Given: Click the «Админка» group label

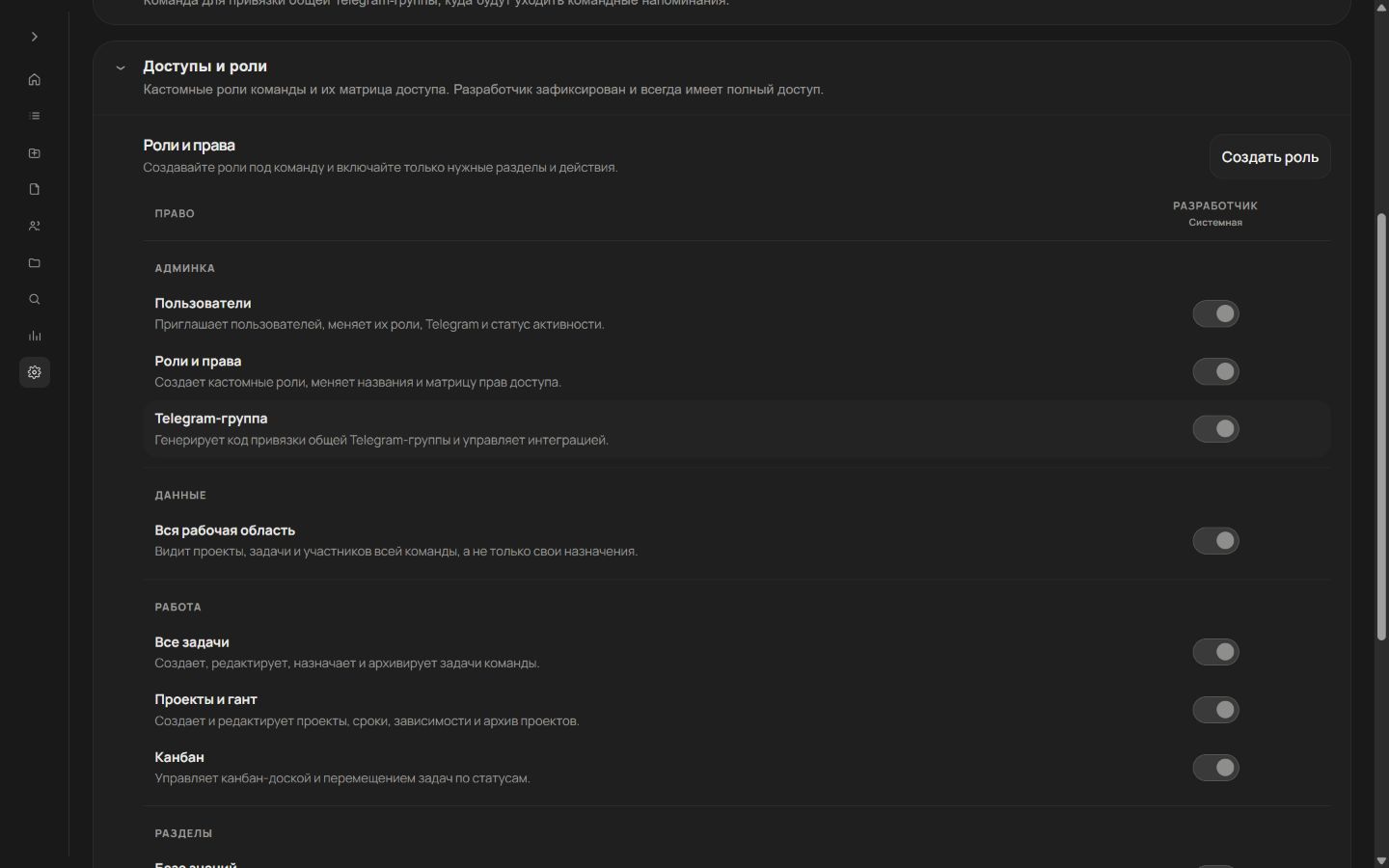Looking at the screenshot, I should [x=185, y=268].
